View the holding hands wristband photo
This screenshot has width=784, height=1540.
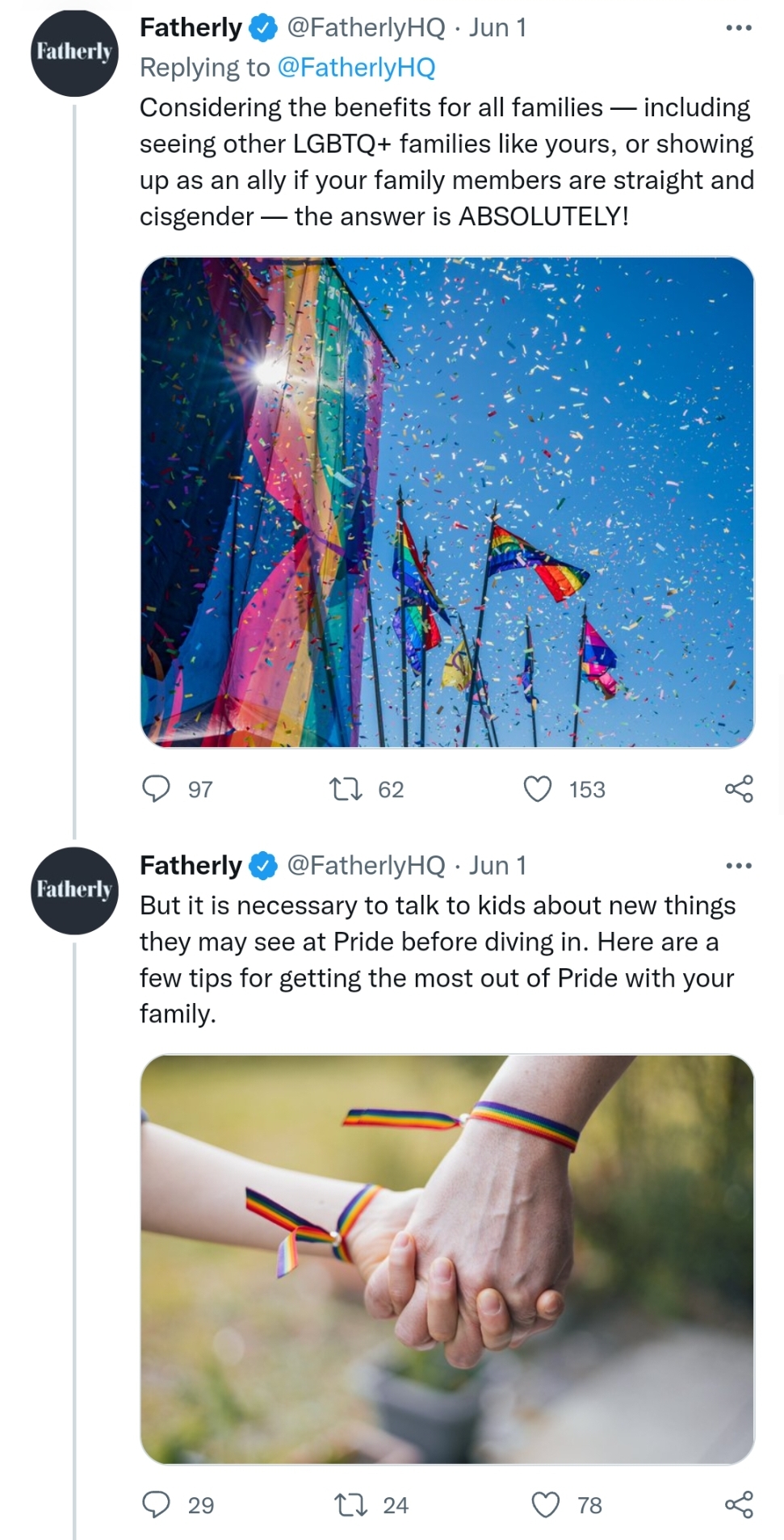(x=447, y=1259)
